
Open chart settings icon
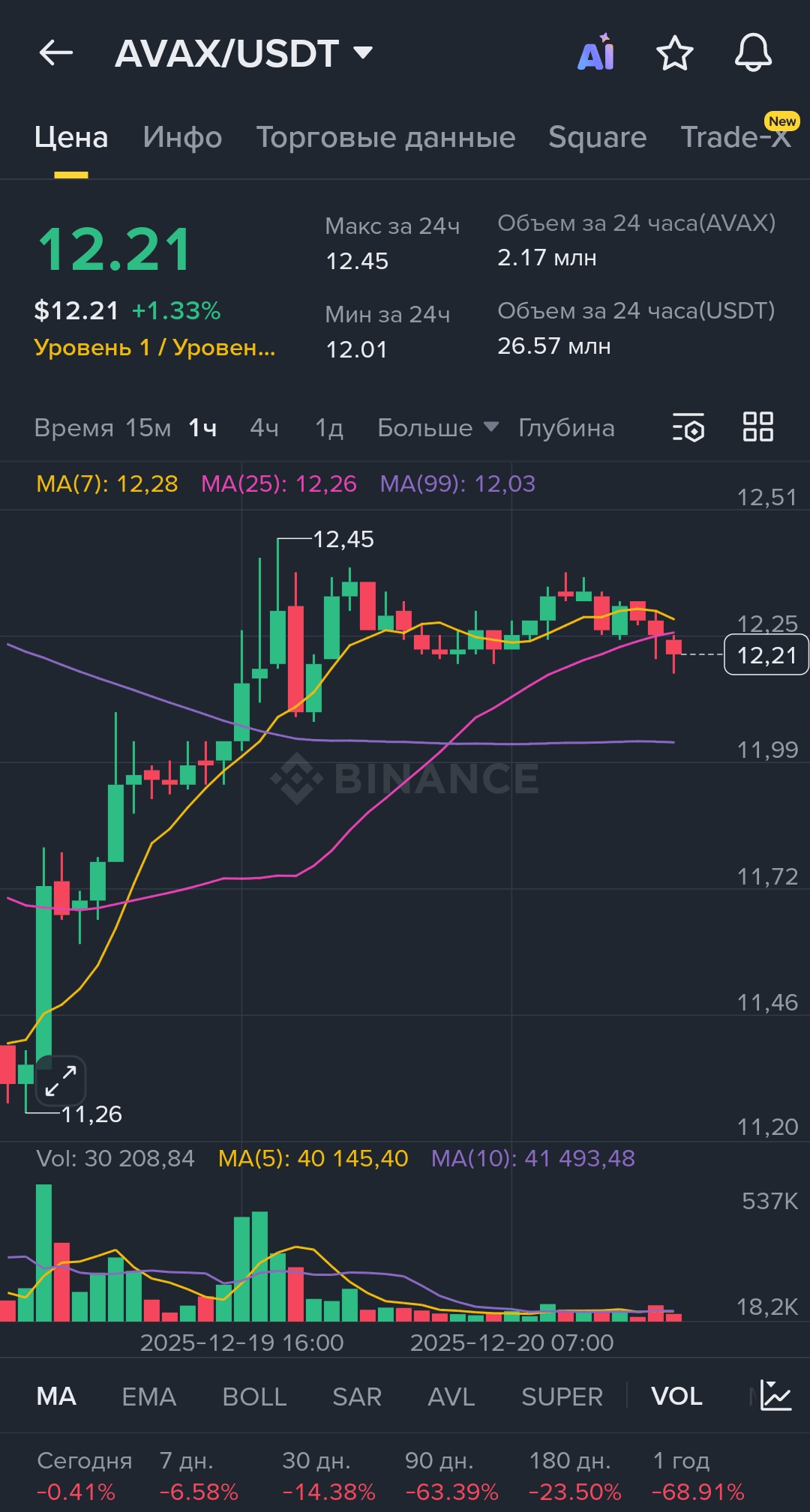coord(688,427)
